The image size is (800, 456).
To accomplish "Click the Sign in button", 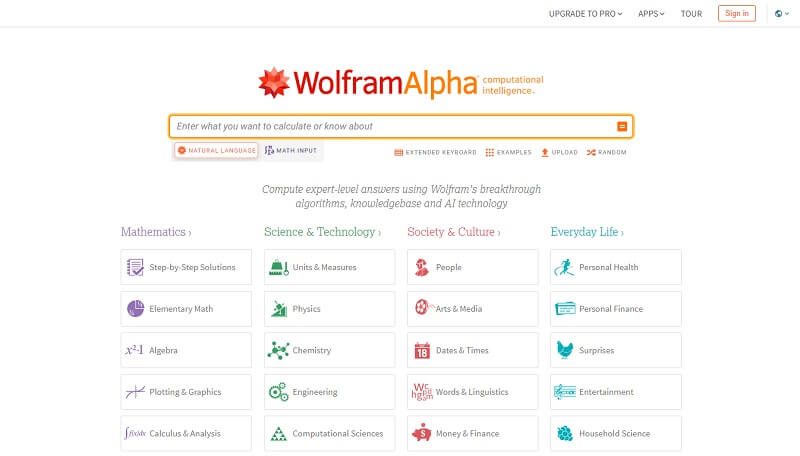I will [x=737, y=13].
